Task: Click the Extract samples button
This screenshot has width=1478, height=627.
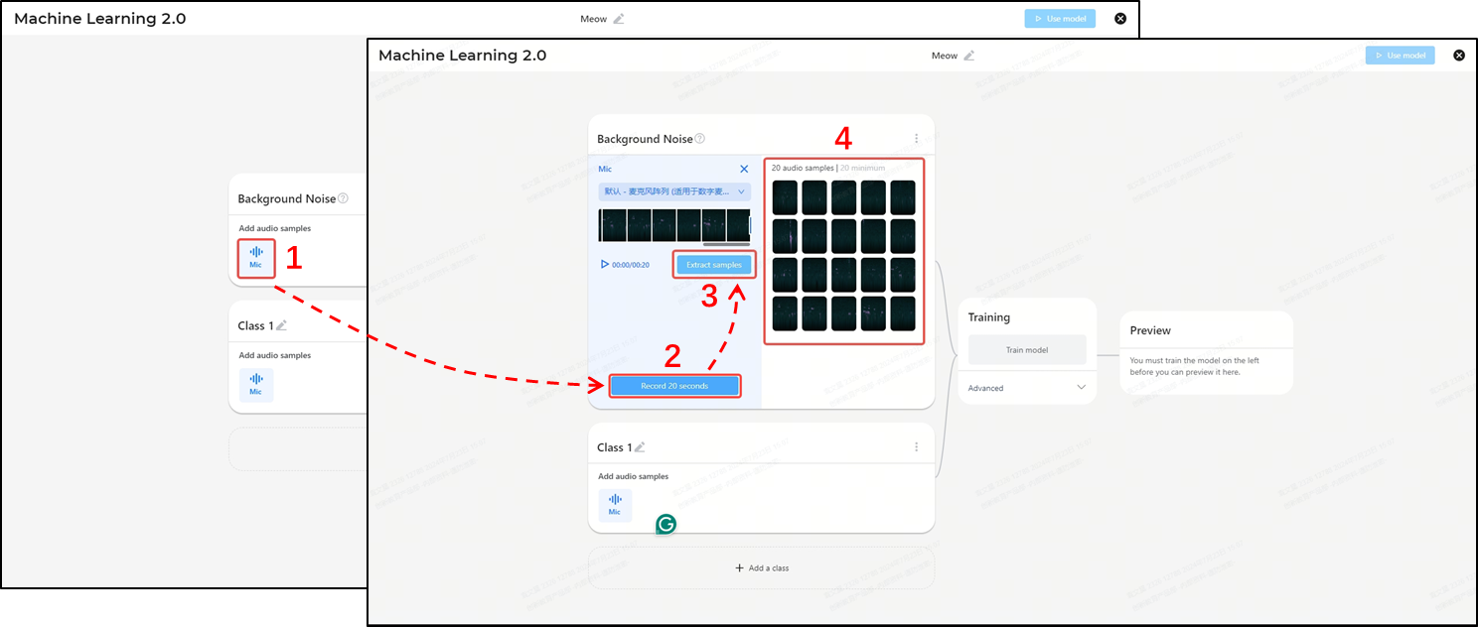Action: click(x=714, y=265)
